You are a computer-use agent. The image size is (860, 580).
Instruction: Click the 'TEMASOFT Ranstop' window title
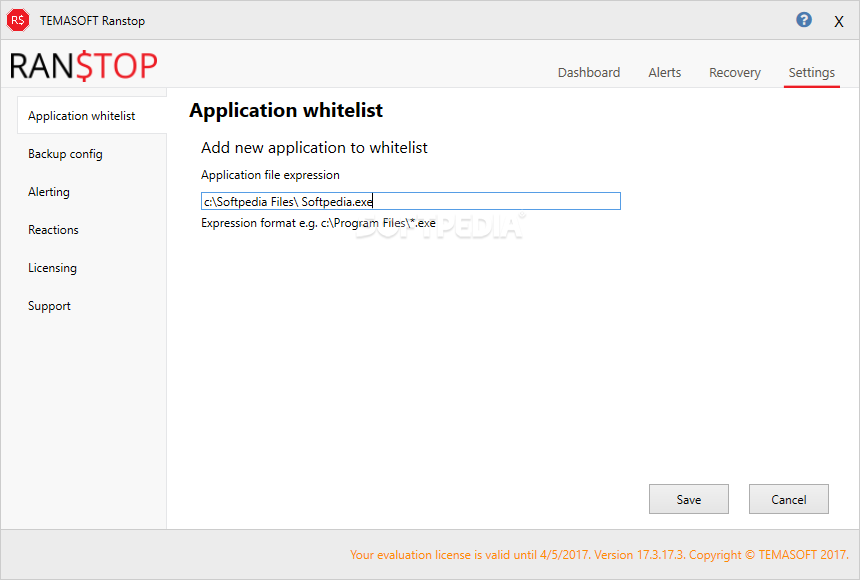[x=92, y=21]
